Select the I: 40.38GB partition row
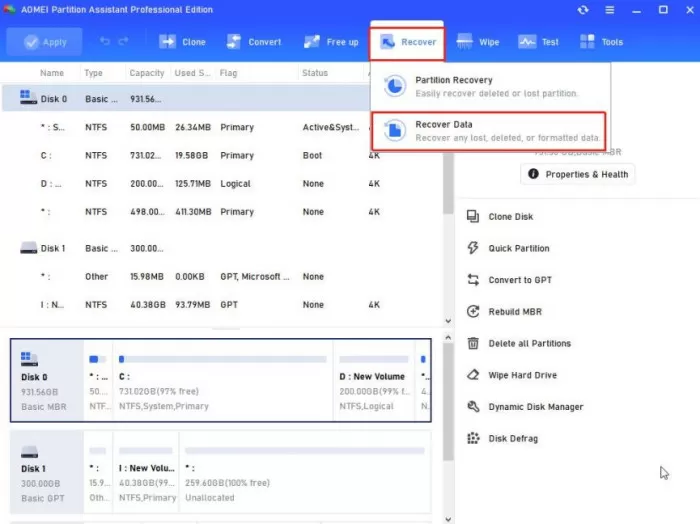 click(222, 304)
